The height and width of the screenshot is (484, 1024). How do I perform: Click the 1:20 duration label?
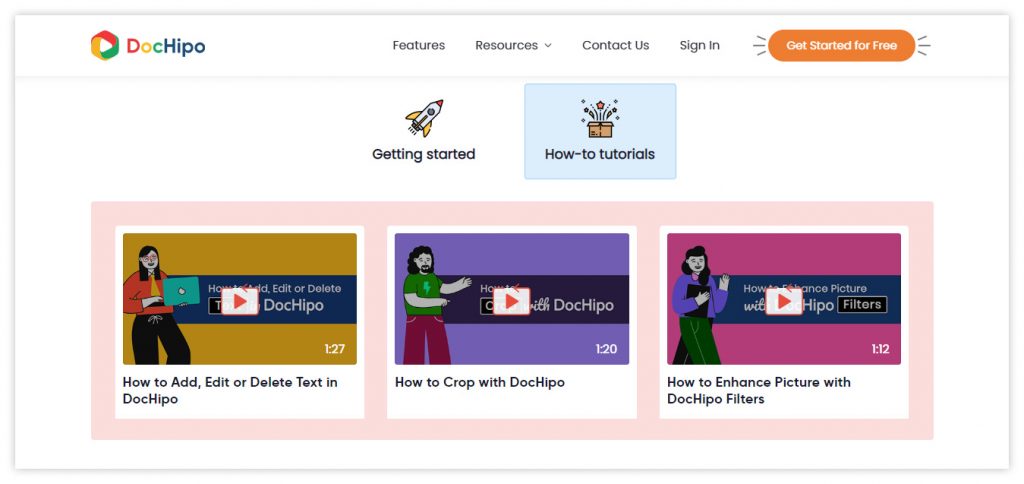point(606,349)
